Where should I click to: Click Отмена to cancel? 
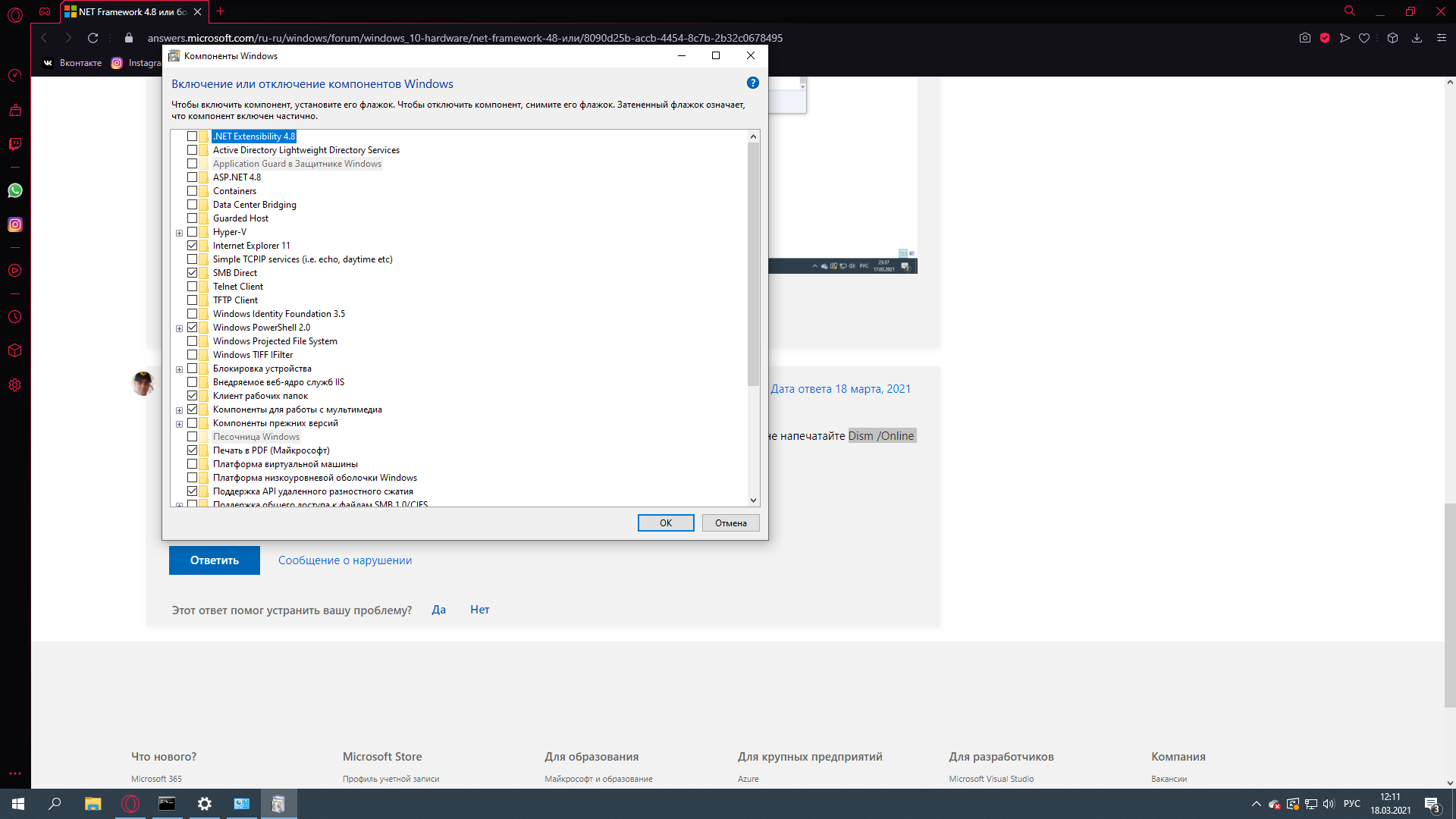[x=731, y=522]
